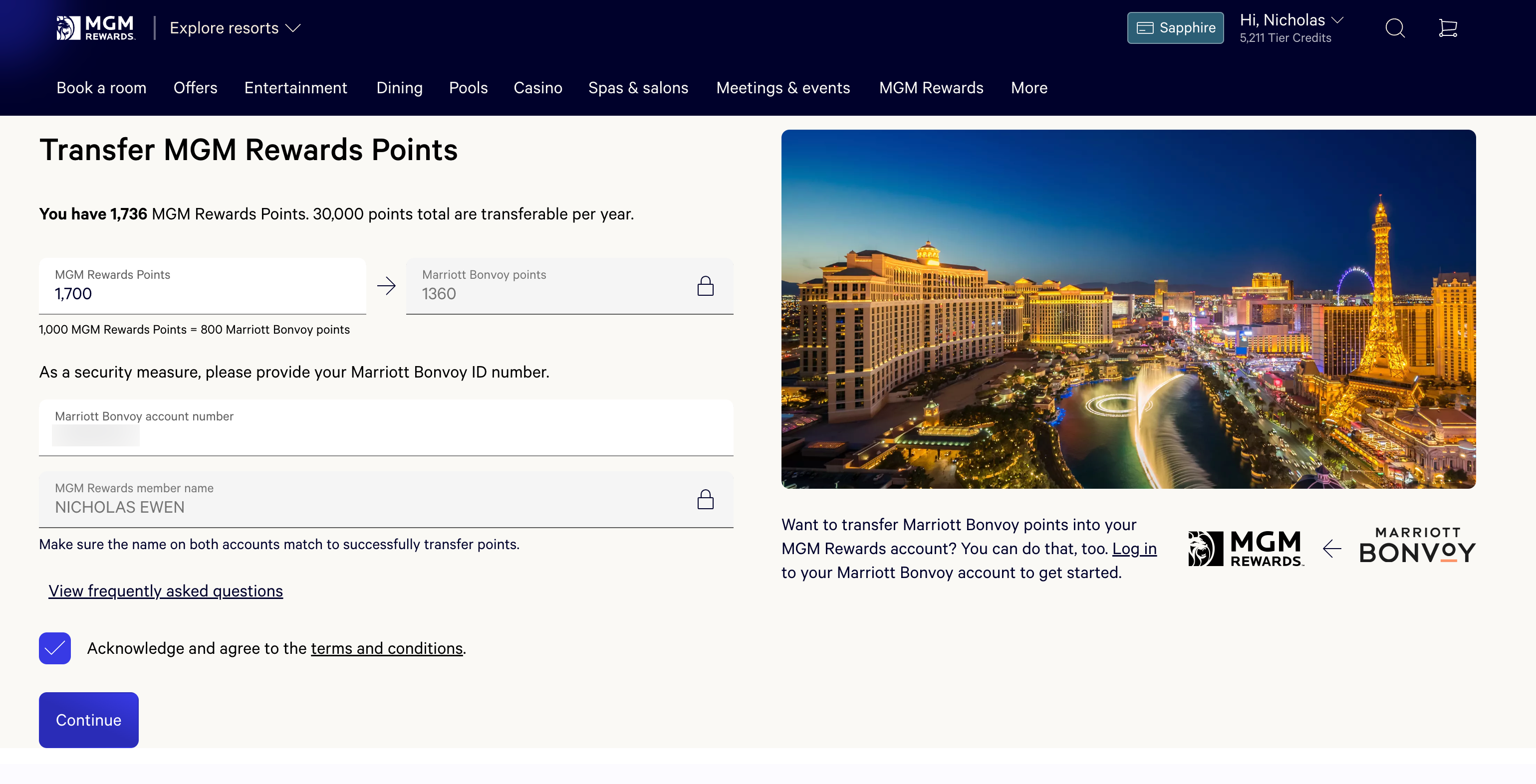Open the Casino menu item

537,88
